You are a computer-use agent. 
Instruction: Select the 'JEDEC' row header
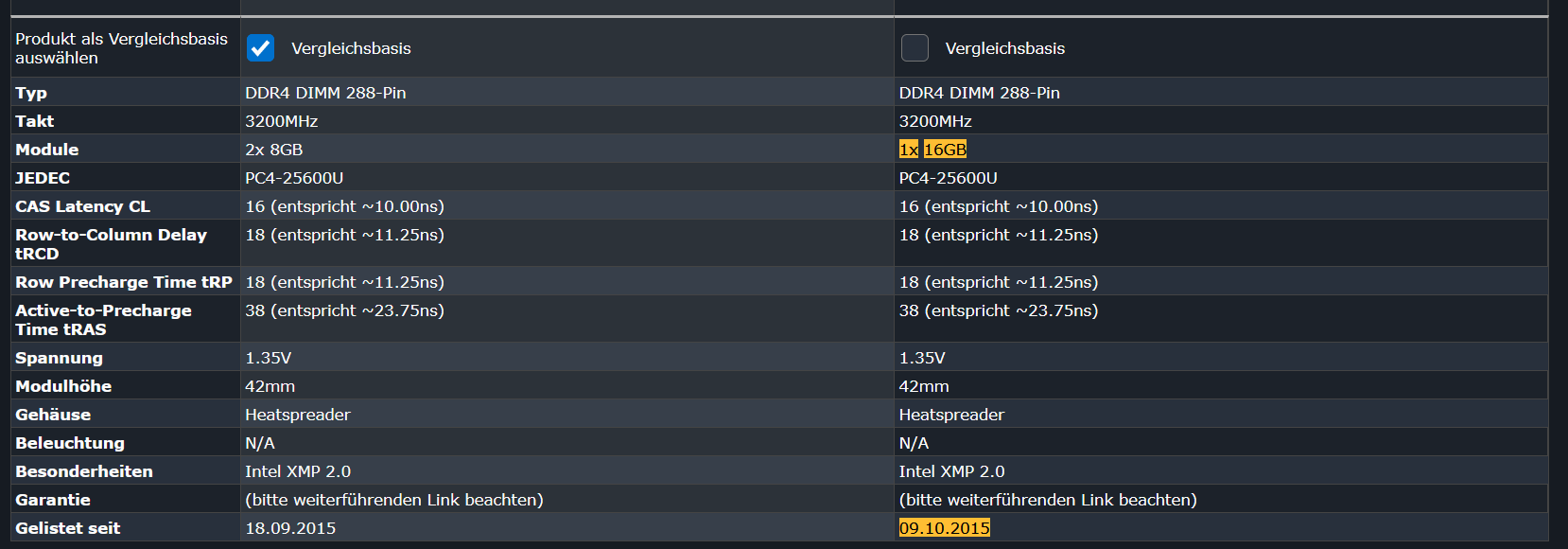tap(43, 178)
